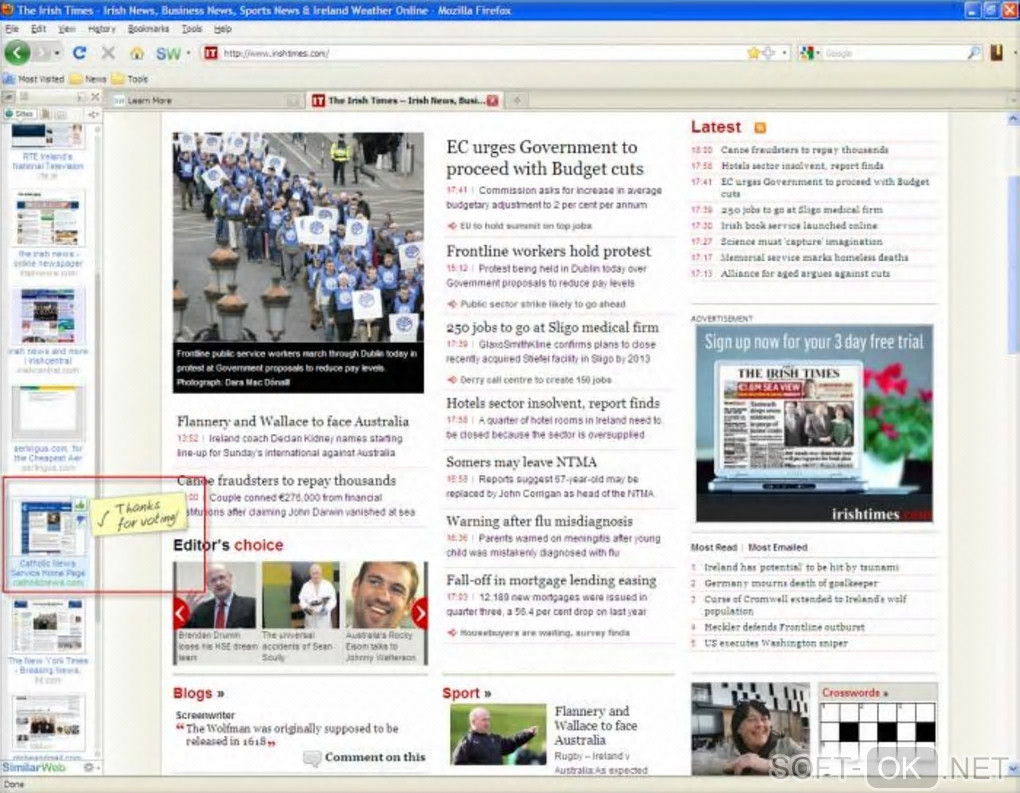The width and height of the screenshot is (1020, 793).
Task: Bookmark this page with the star icon
Action: (754, 53)
